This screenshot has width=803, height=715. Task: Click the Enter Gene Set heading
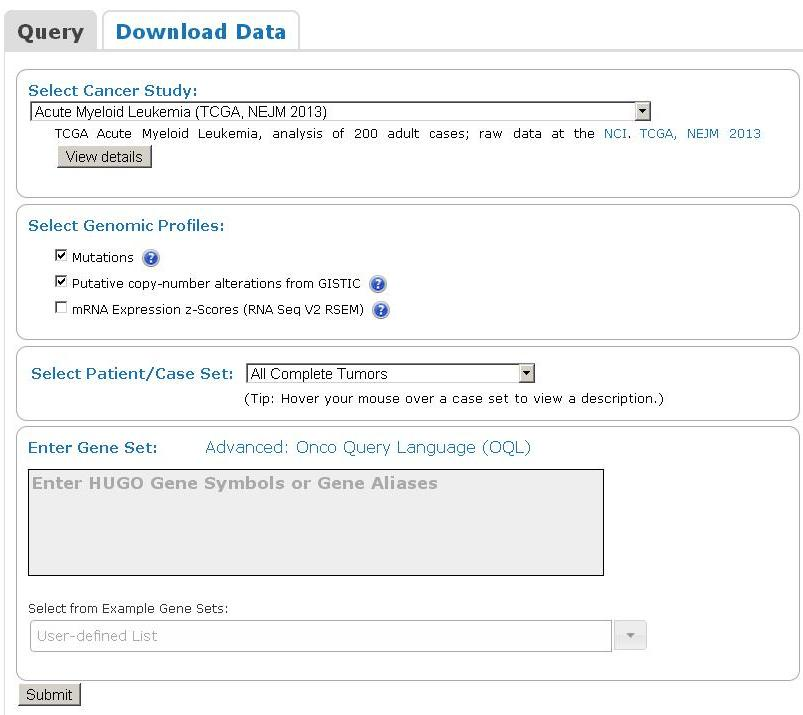click(93, 448)
